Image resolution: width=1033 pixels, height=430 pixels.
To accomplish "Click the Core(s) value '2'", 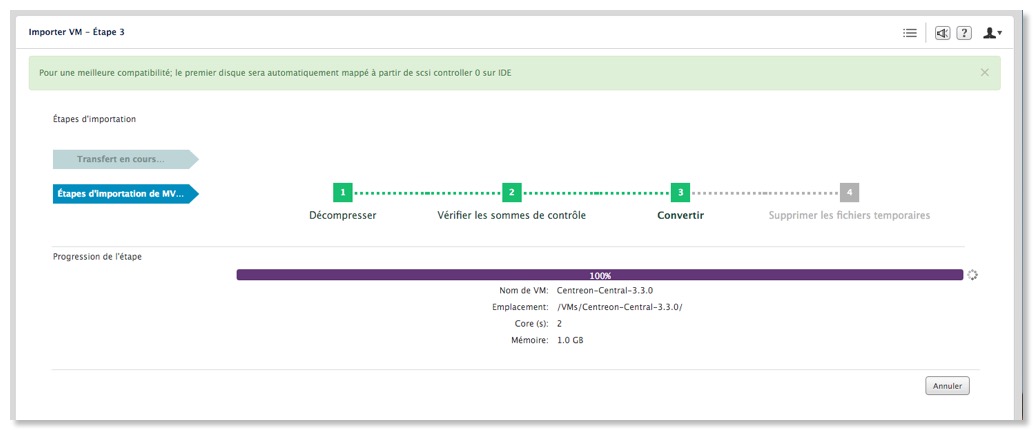I will point(559,324).
